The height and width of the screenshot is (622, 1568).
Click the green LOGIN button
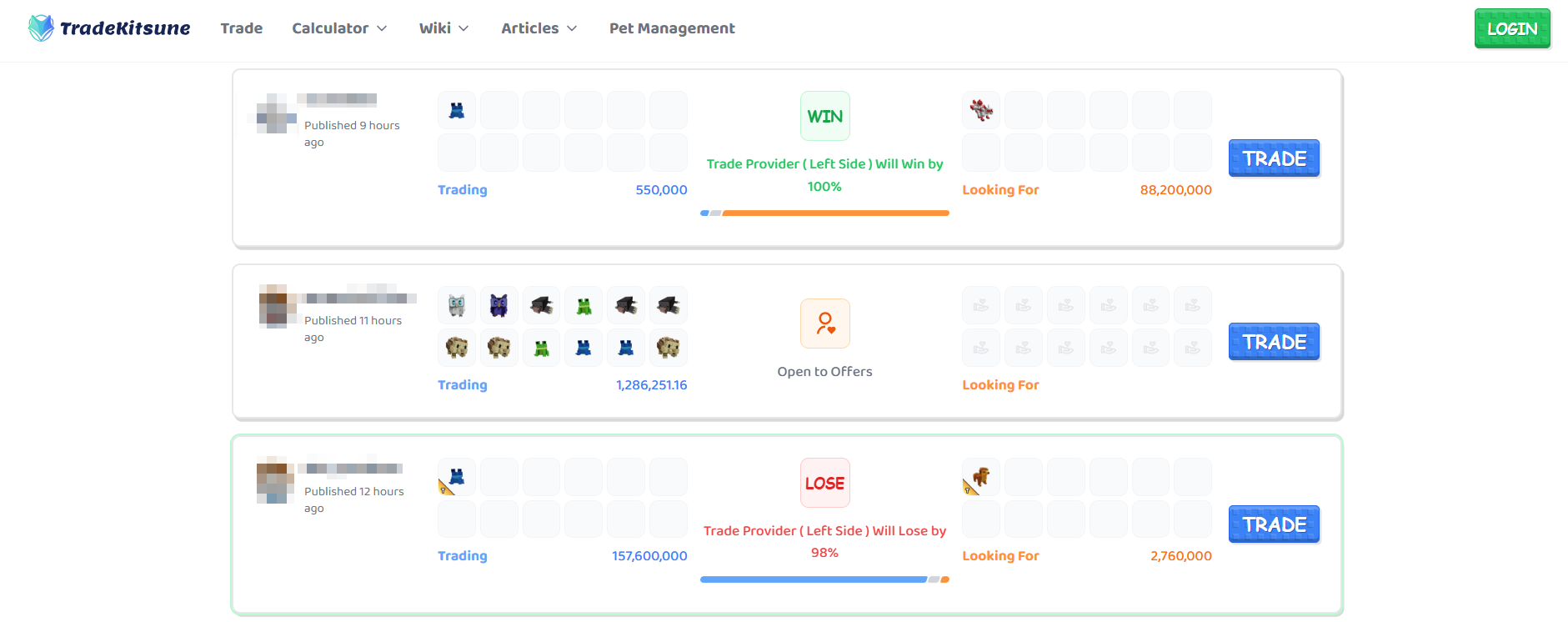1512,28
